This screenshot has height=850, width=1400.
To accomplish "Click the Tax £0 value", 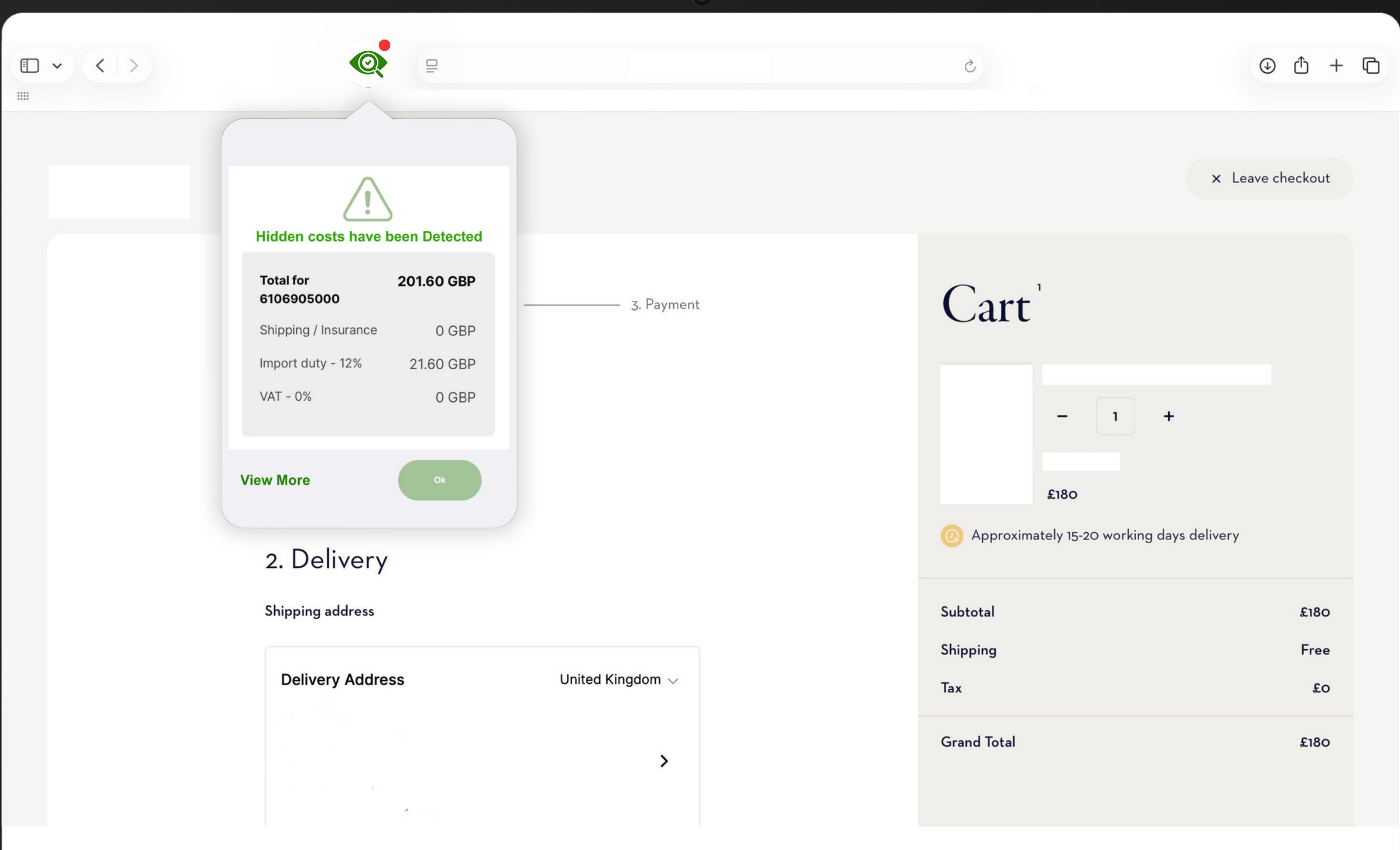I will (x=1321, y=688).
